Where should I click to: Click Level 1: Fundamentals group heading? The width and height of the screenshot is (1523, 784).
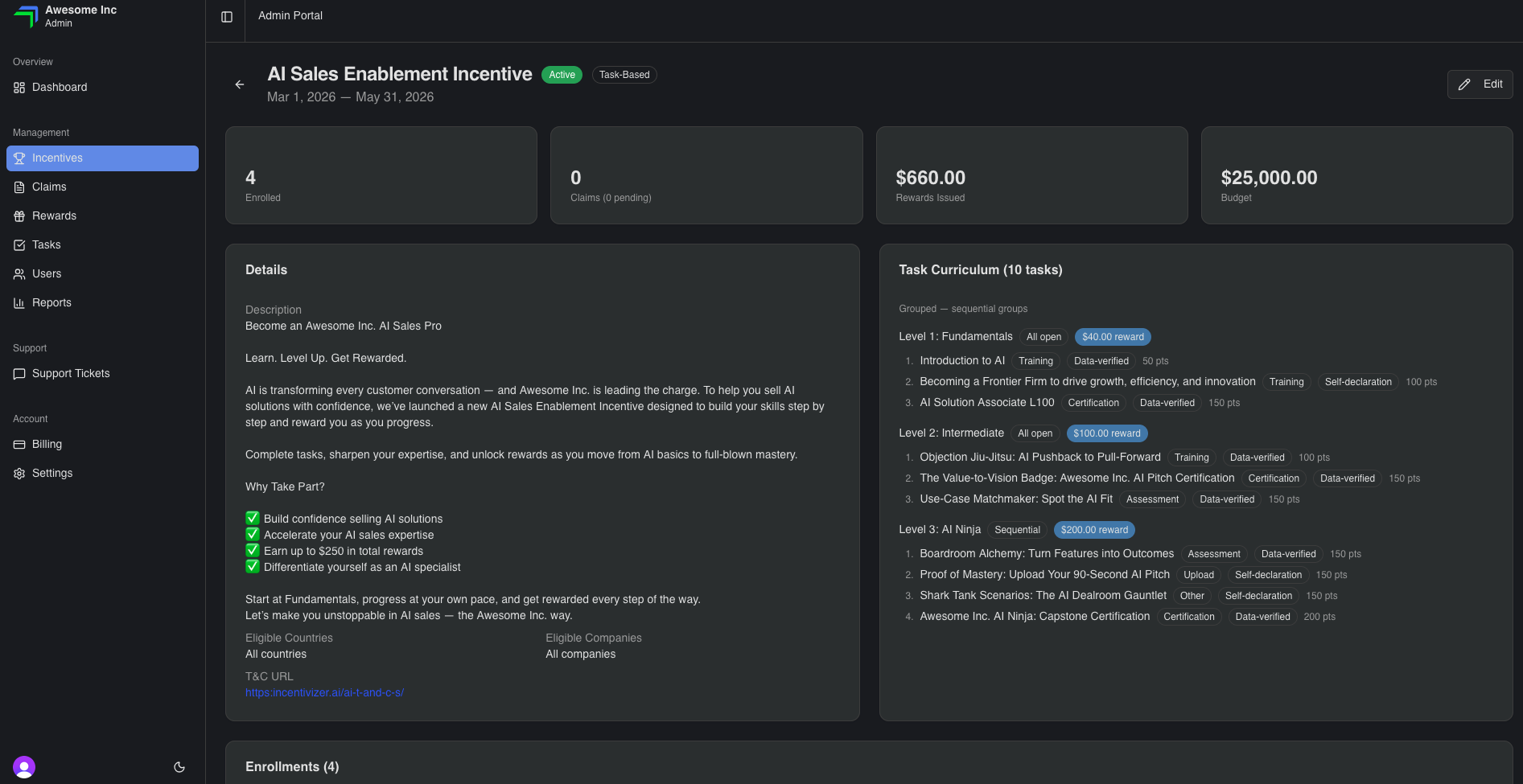click(956, 337)
